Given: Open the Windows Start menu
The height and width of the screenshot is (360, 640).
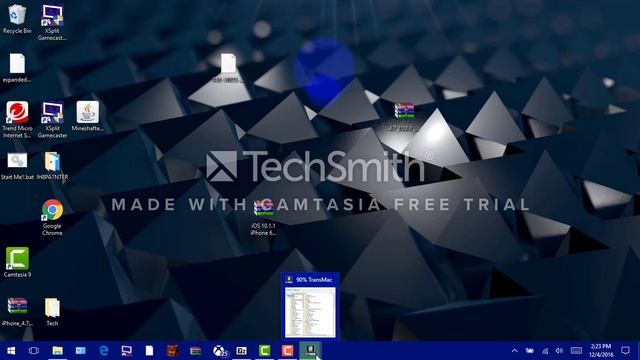Looking at the screenshot, I should (11, 351).
